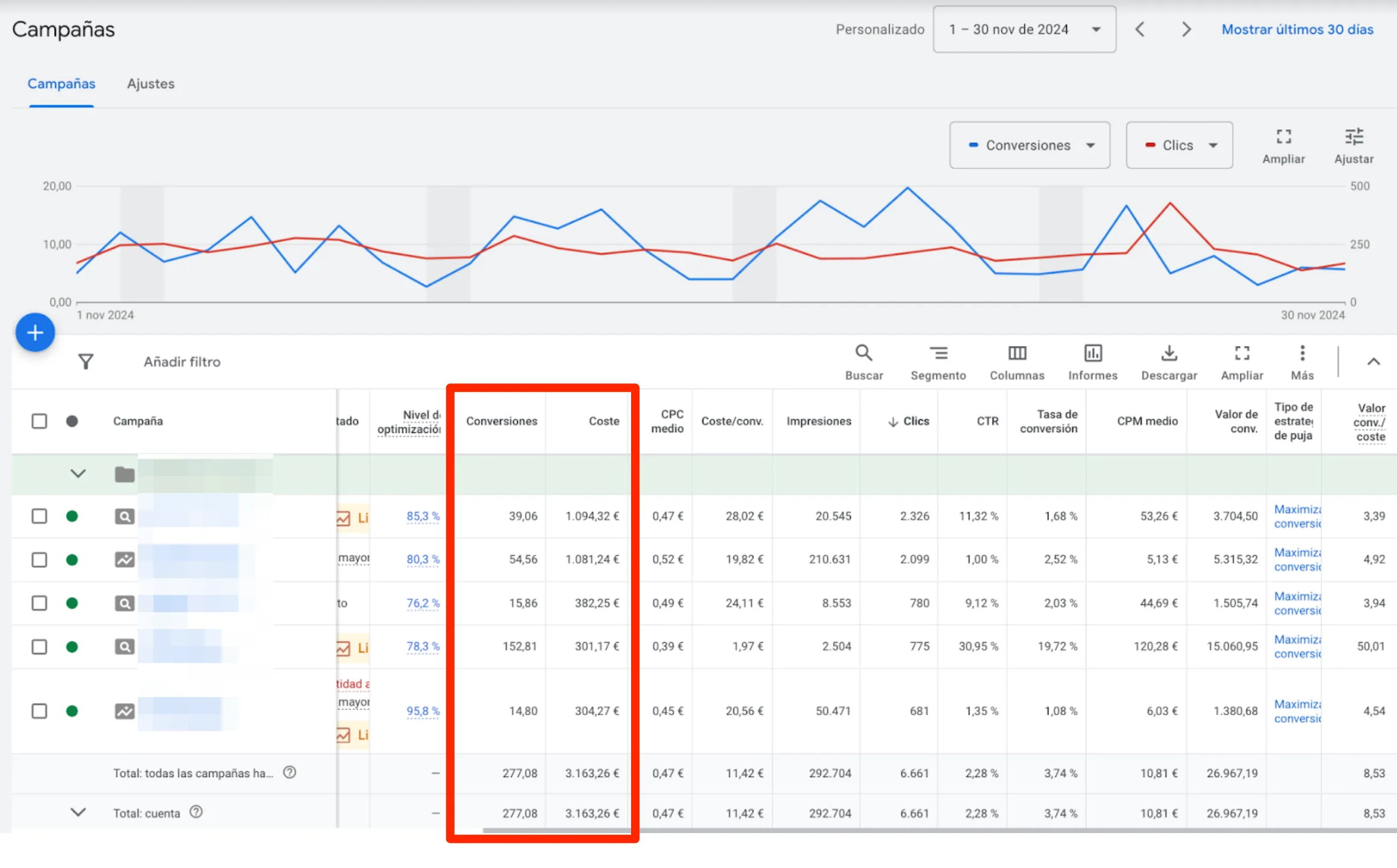Click the filter funnel icon
Viewport: 1397px width, 868px height.
(x=86, y=362)
